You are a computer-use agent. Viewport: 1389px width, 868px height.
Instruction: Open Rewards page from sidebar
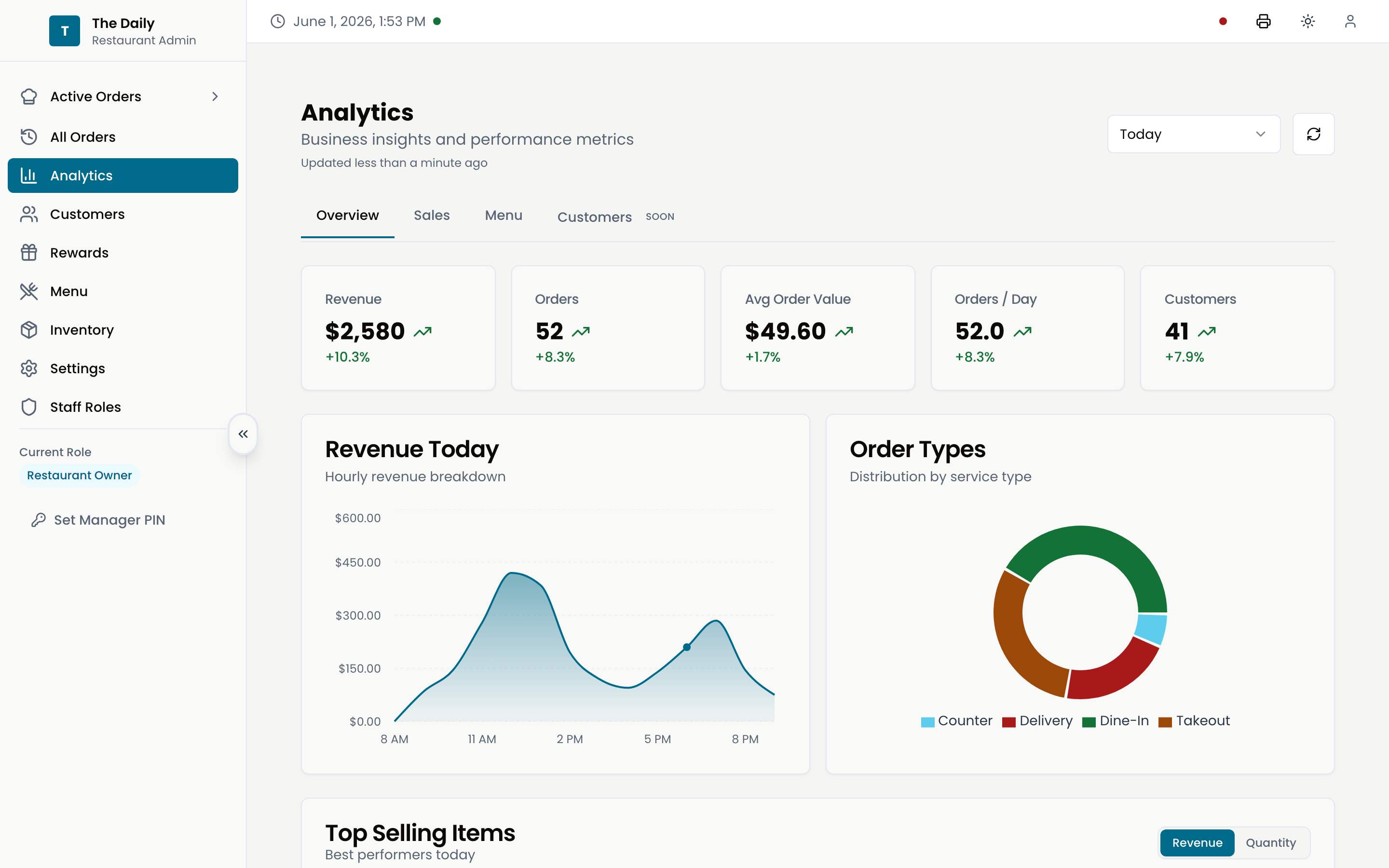[123, 253]
